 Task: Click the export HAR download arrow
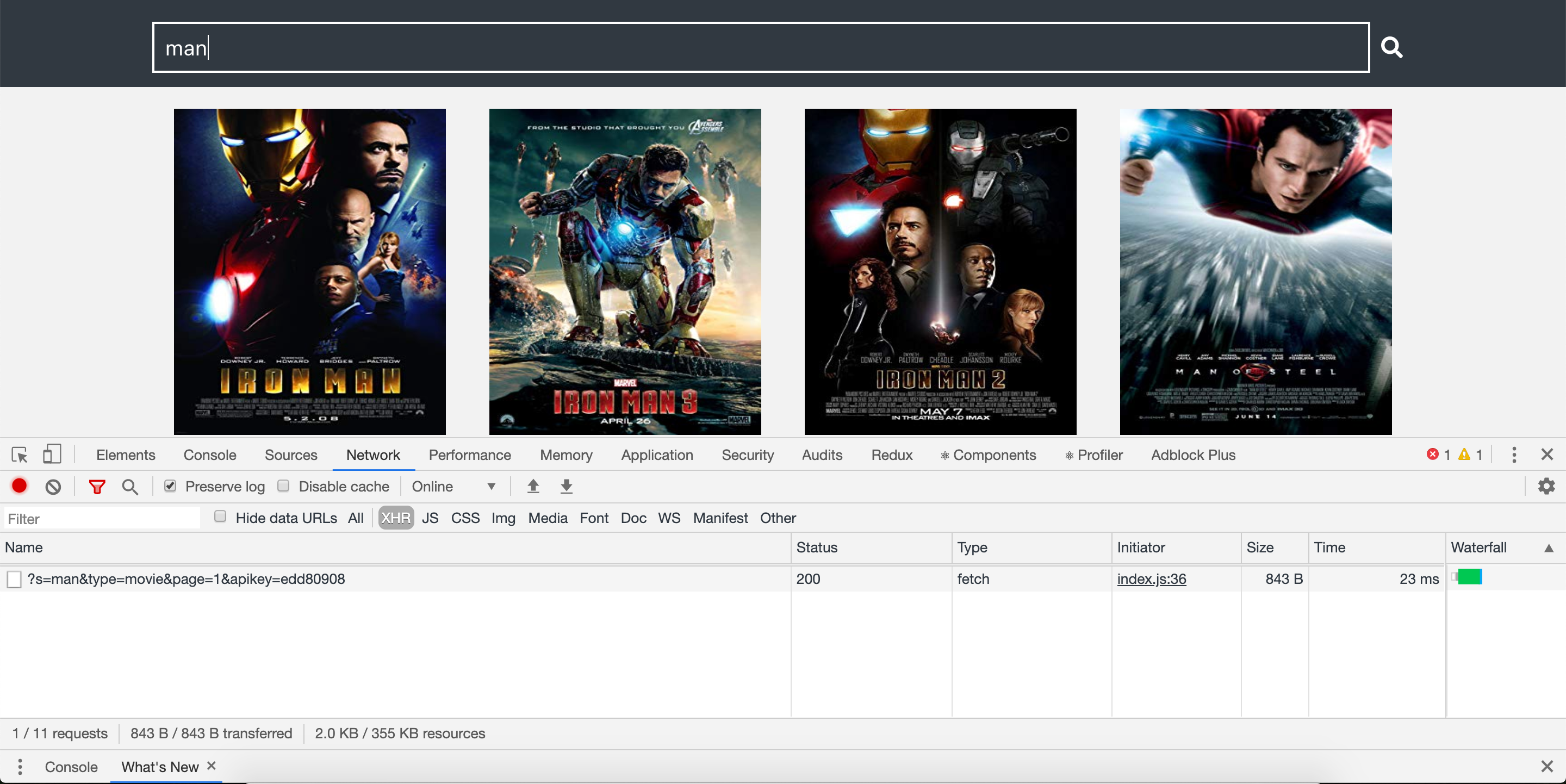(x=566, y=486)
